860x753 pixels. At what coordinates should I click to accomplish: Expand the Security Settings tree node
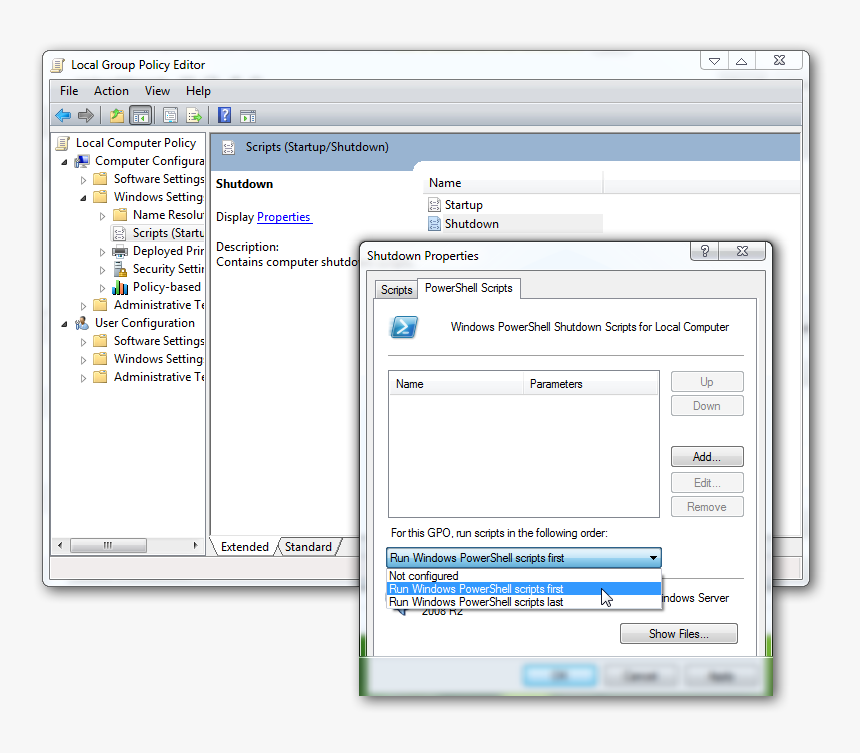click(x=102, y=268)
